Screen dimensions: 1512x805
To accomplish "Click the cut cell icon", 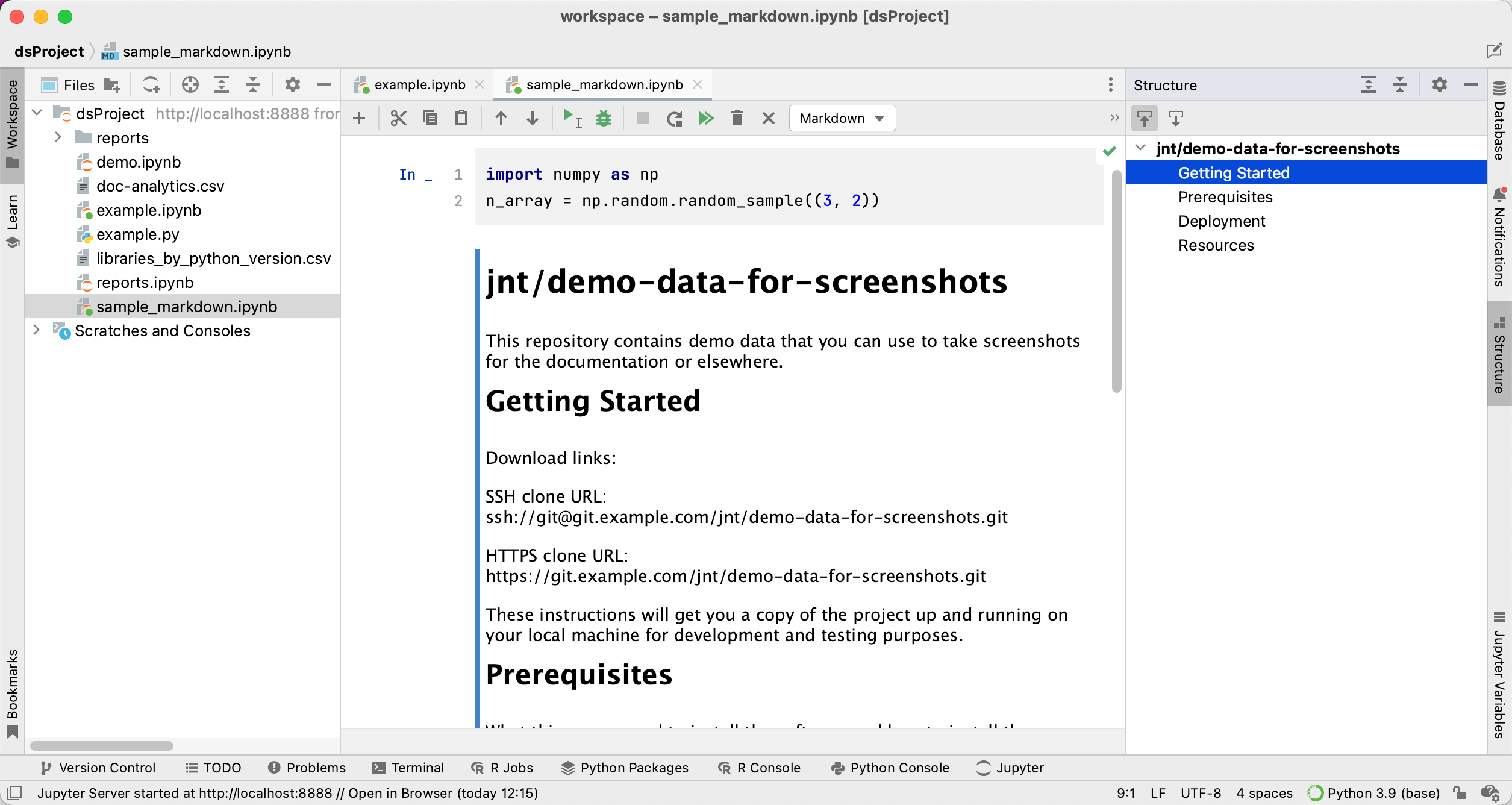I will pos(397,118).
